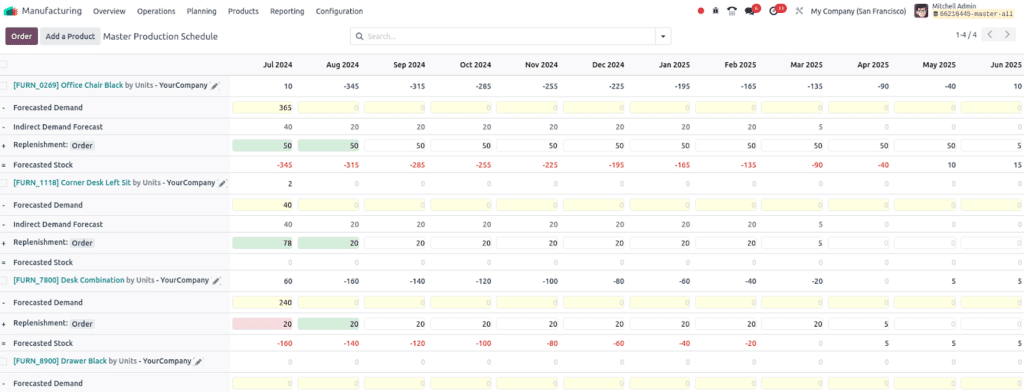Expand the search options dropdown arrow
The height and width of the screenshot is (392, 1024).
click(664, 37)
